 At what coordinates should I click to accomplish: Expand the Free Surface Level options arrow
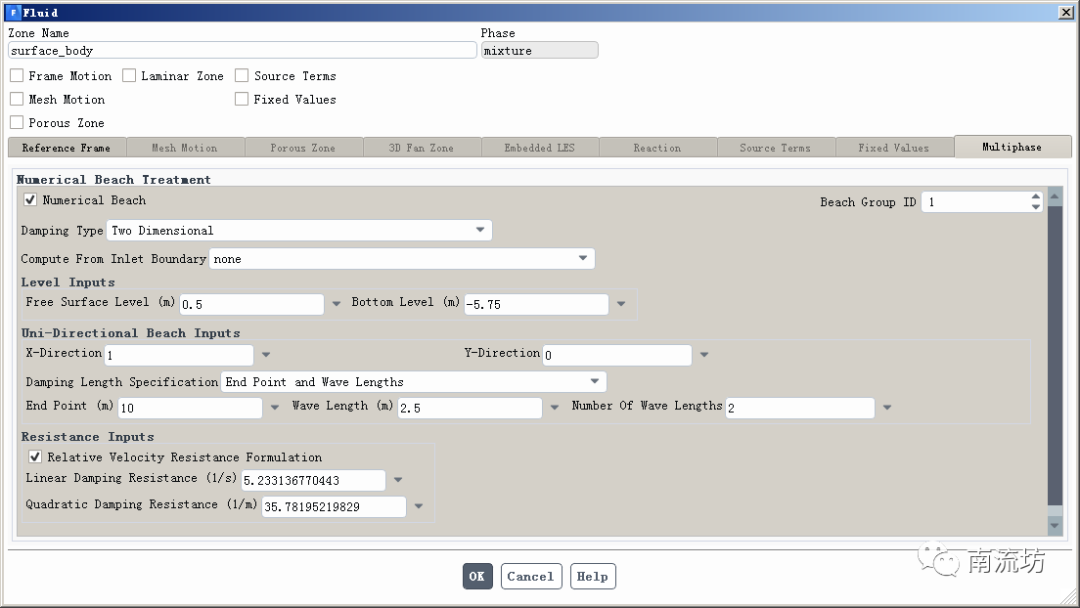336,304
